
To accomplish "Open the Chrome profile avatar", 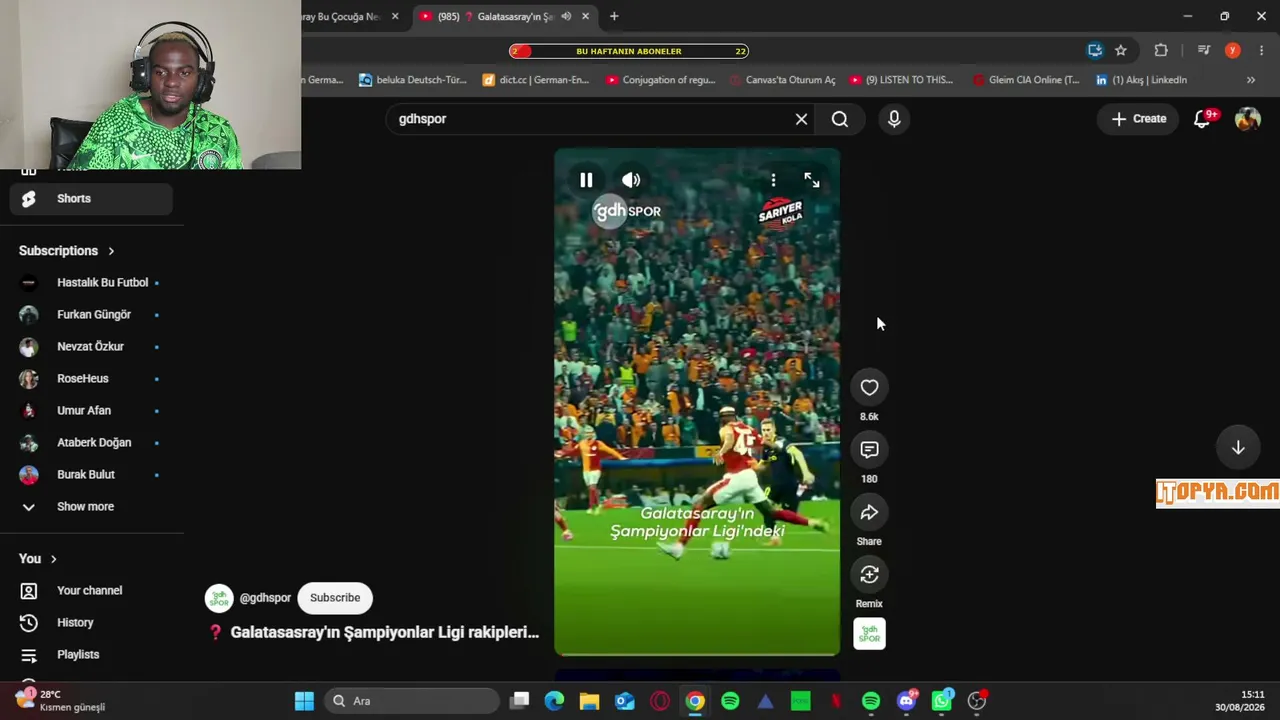I will coord(1233,51).
